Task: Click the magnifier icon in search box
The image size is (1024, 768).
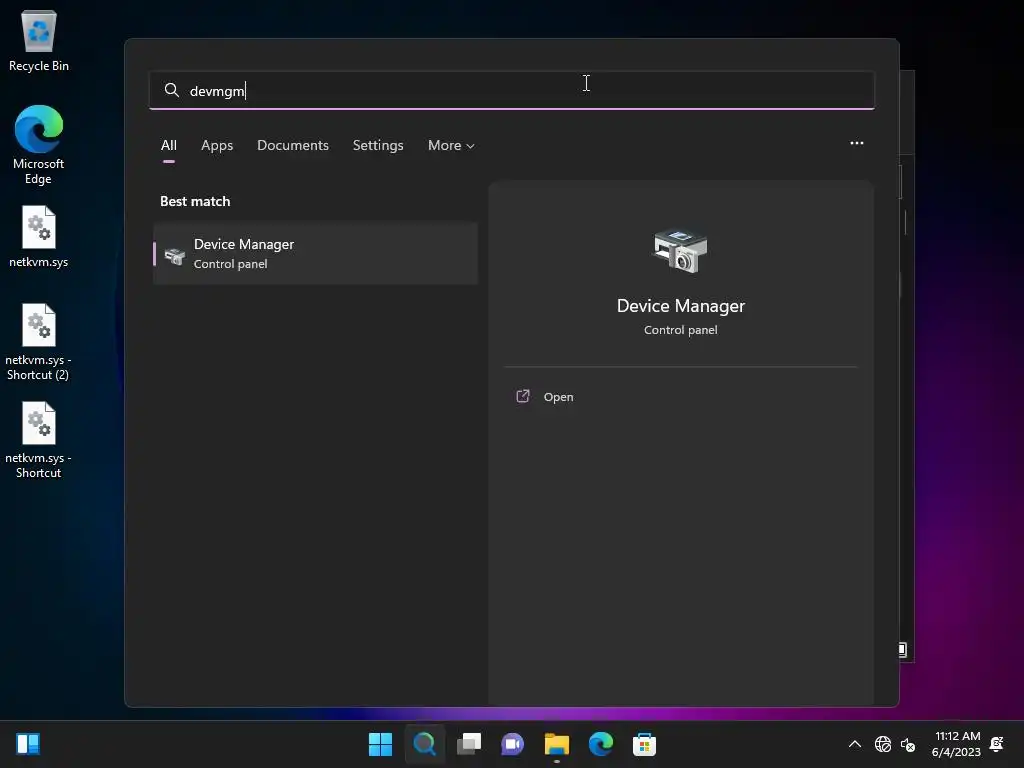Action: pos(172,90)
